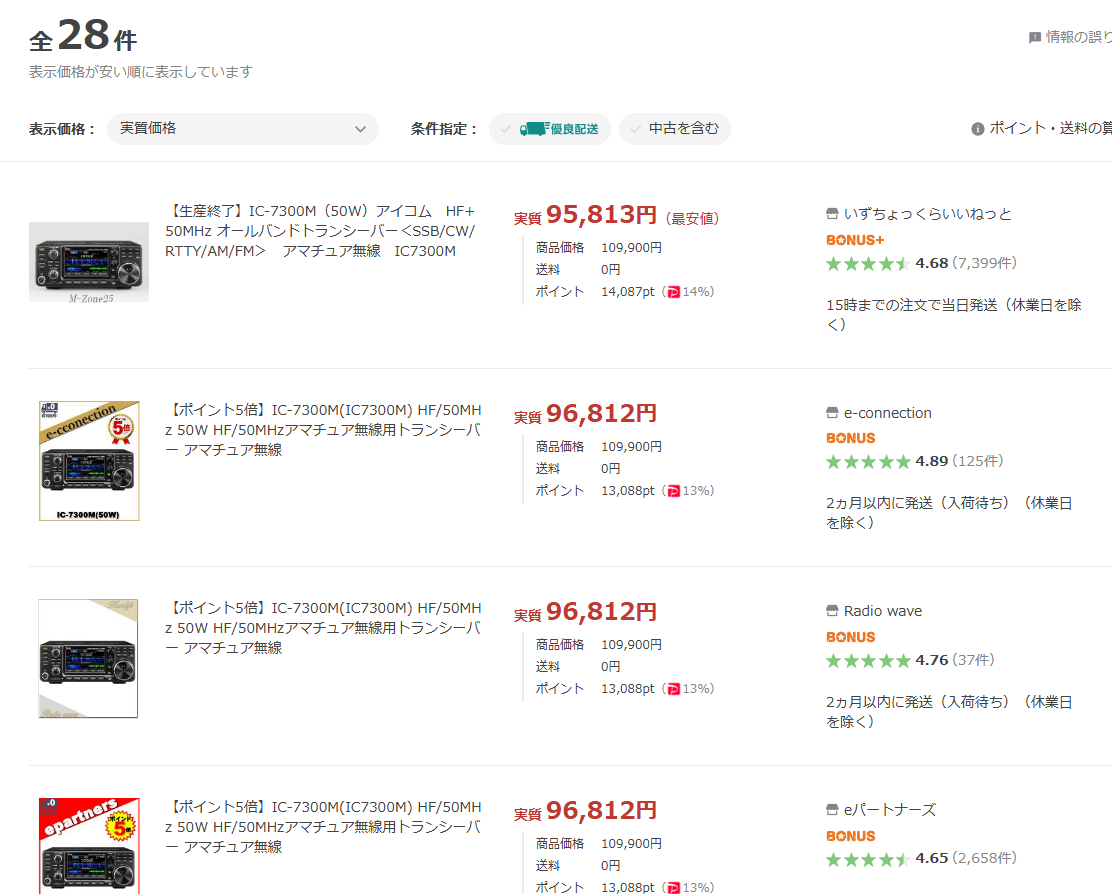1112x894 pixels.
Task: Click store icon next to Radio wave
Action: point(832,611)
